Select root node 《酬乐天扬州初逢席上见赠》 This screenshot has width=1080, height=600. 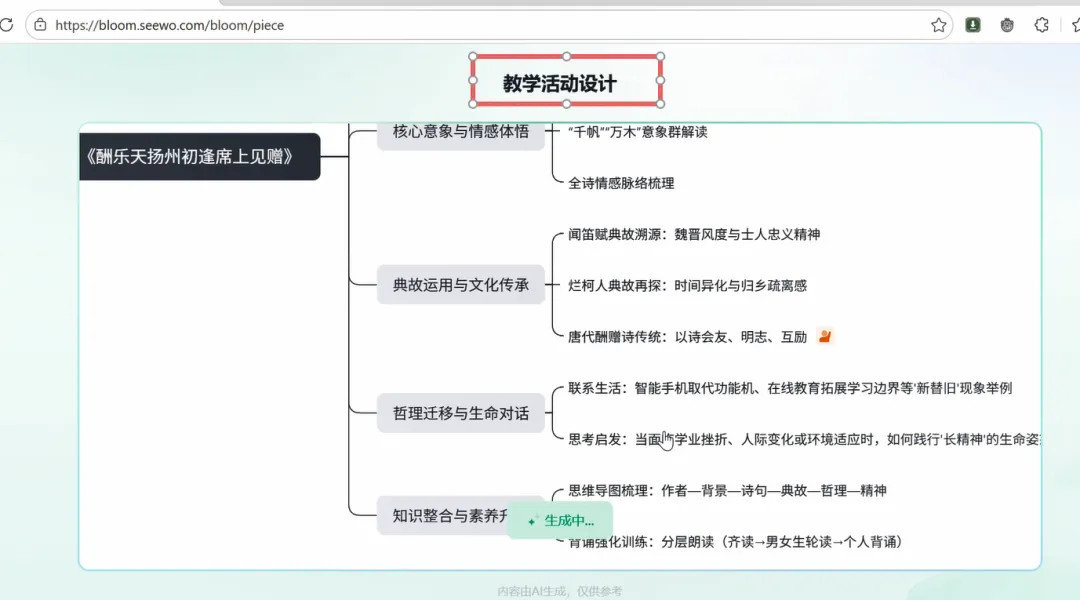coord(200,156)
